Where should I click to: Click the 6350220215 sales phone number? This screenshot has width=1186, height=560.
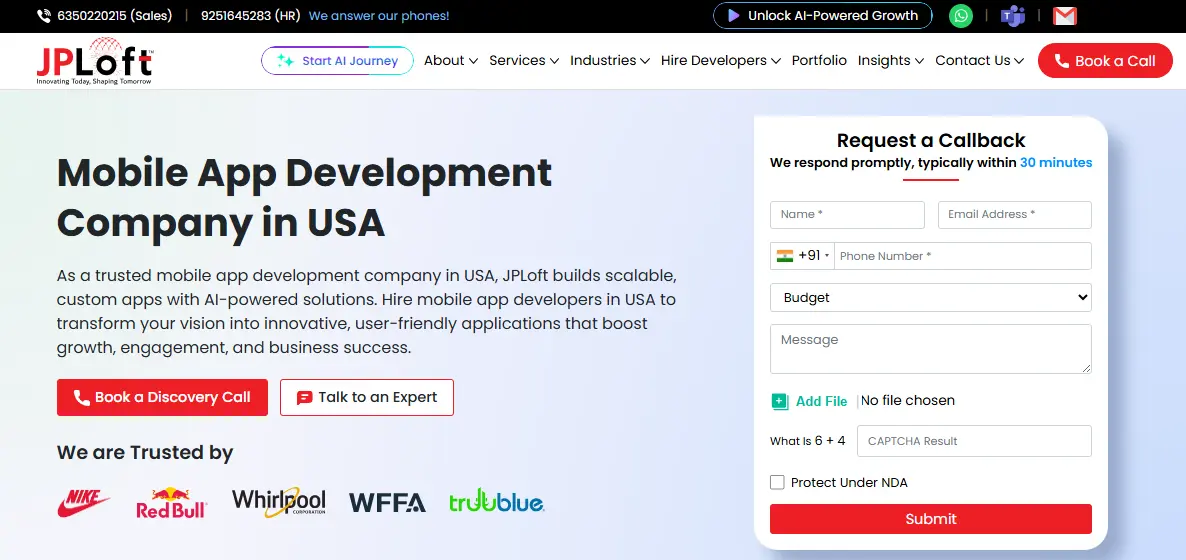click(114, 16)
